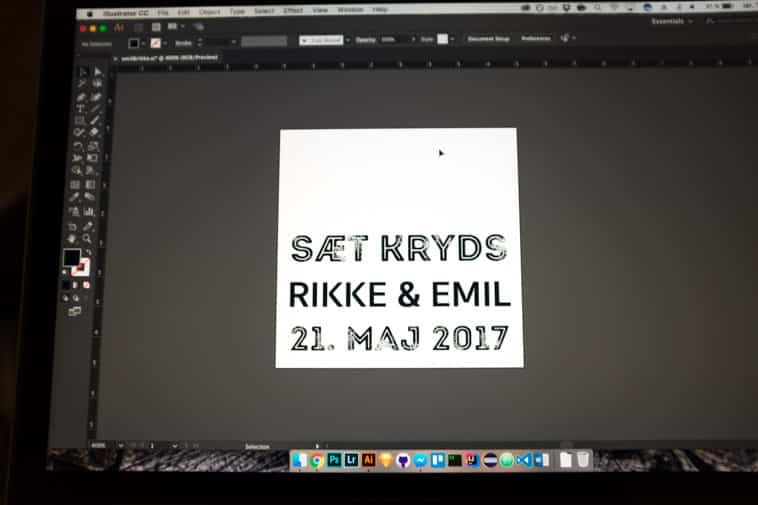The width and height of the screenshot is (758, 505).
Task: Click the stroke weight stepper arrows
Action: point(200,43)
